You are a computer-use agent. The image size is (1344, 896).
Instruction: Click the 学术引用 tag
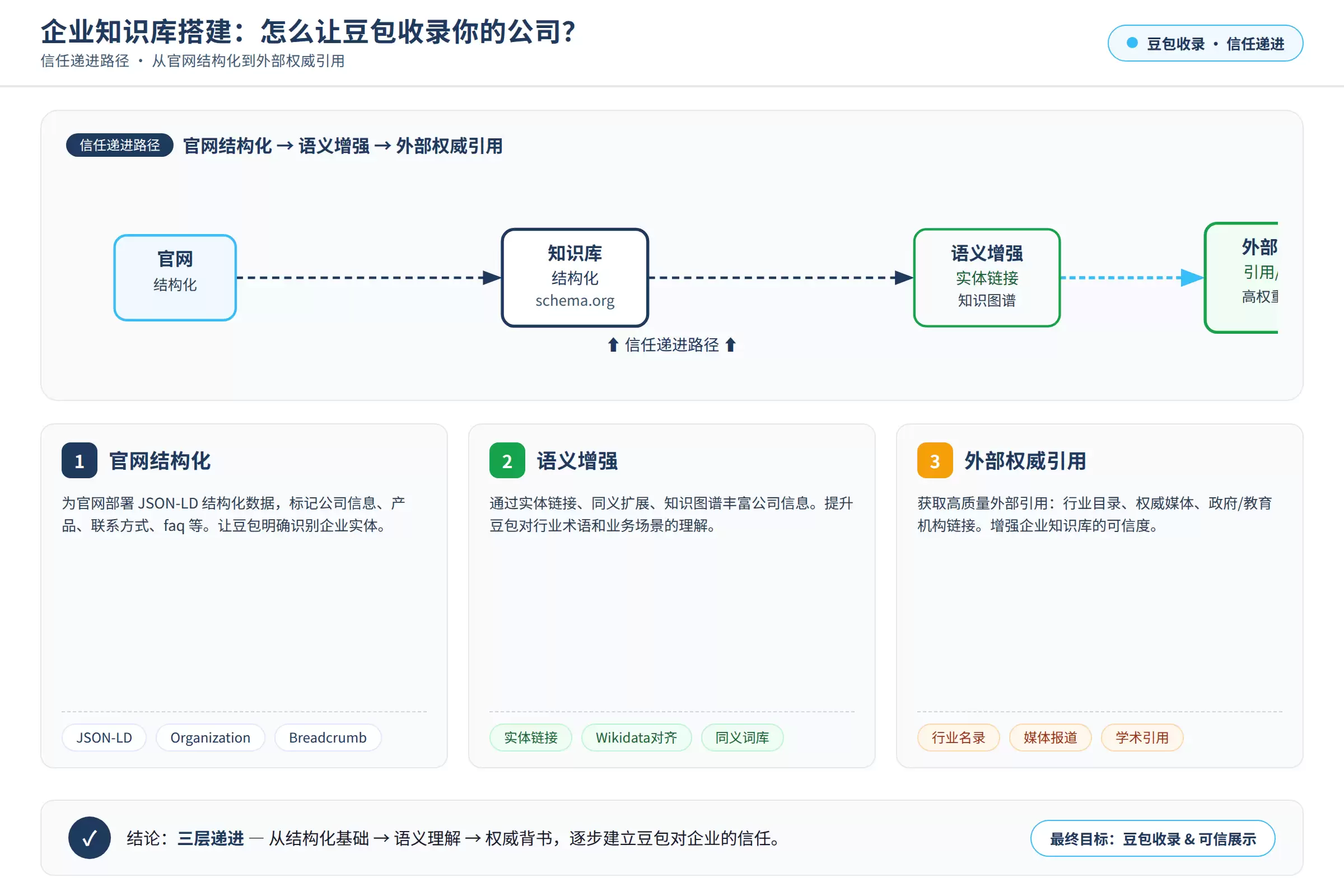[x=1142, y=738]
